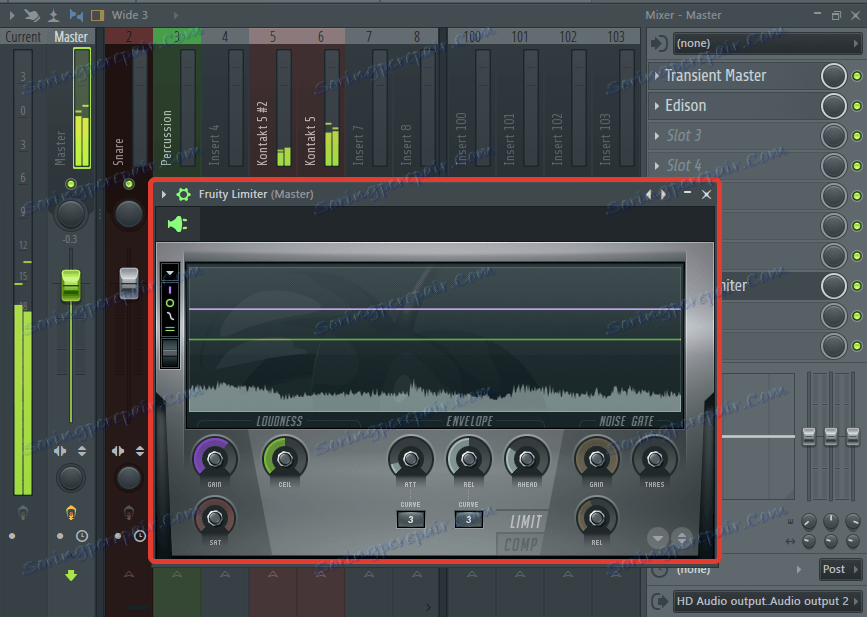Expand the Slot 3 arrow

[x=657, y=135]
